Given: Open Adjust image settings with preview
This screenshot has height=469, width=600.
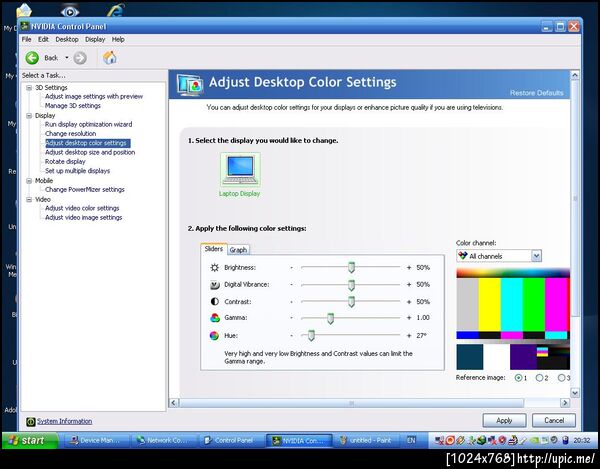Looking at the screenshot, I should pyautogui.click(x=94, y=96).
